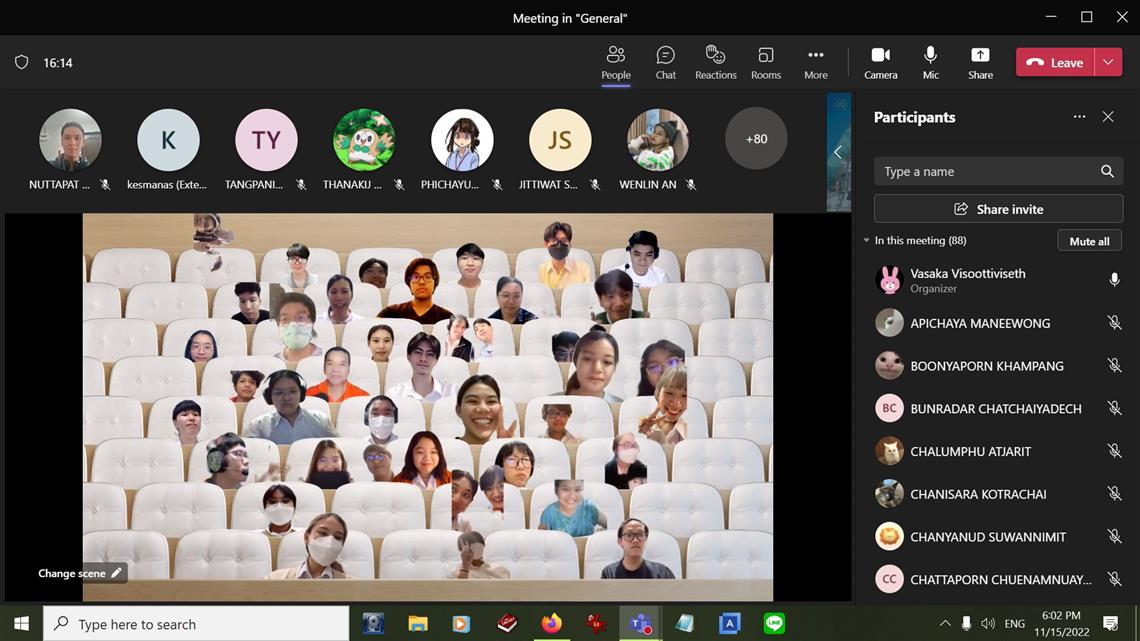Toggle the Camera on or off
Screen dimensions: 1140x641
(x=880, y=62)
